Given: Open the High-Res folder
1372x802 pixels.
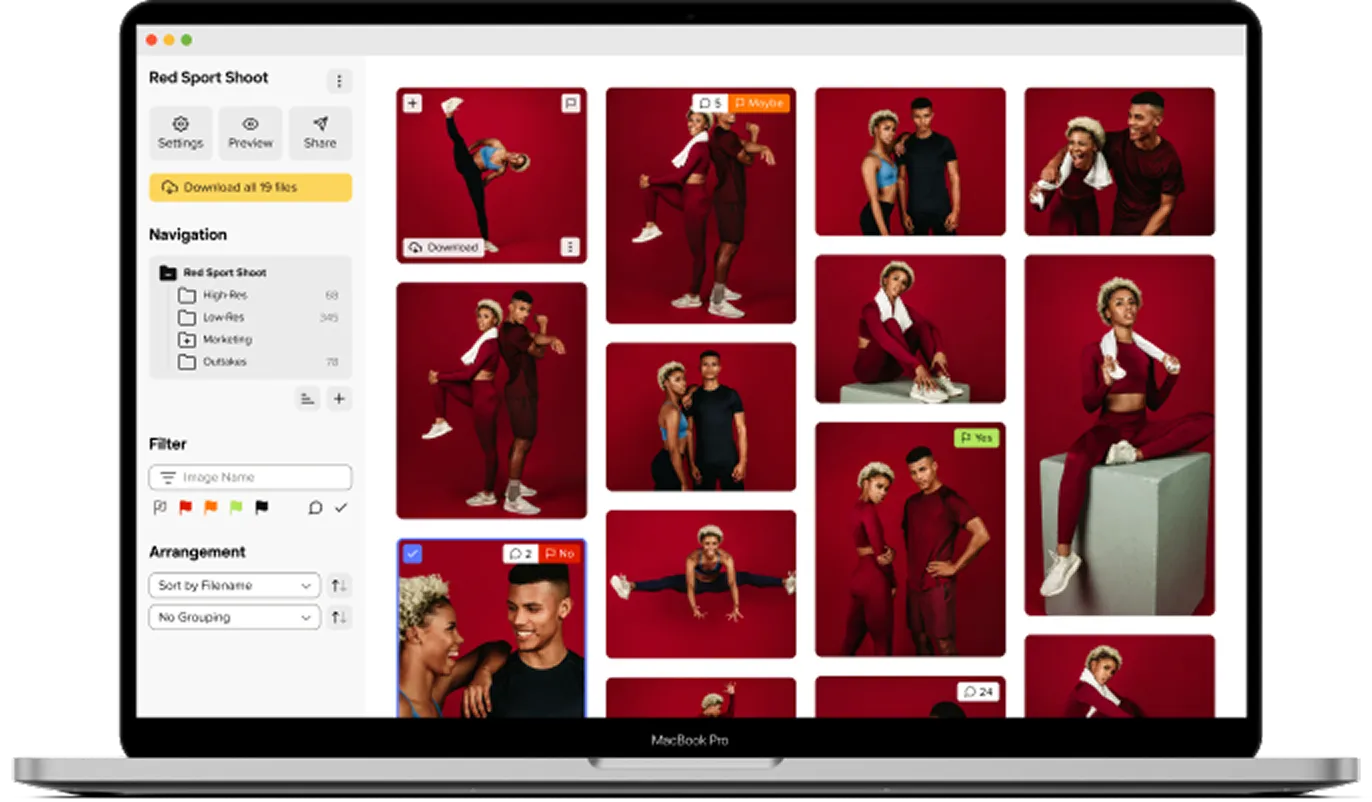Looking at the screenshot, I should (258, 295).
